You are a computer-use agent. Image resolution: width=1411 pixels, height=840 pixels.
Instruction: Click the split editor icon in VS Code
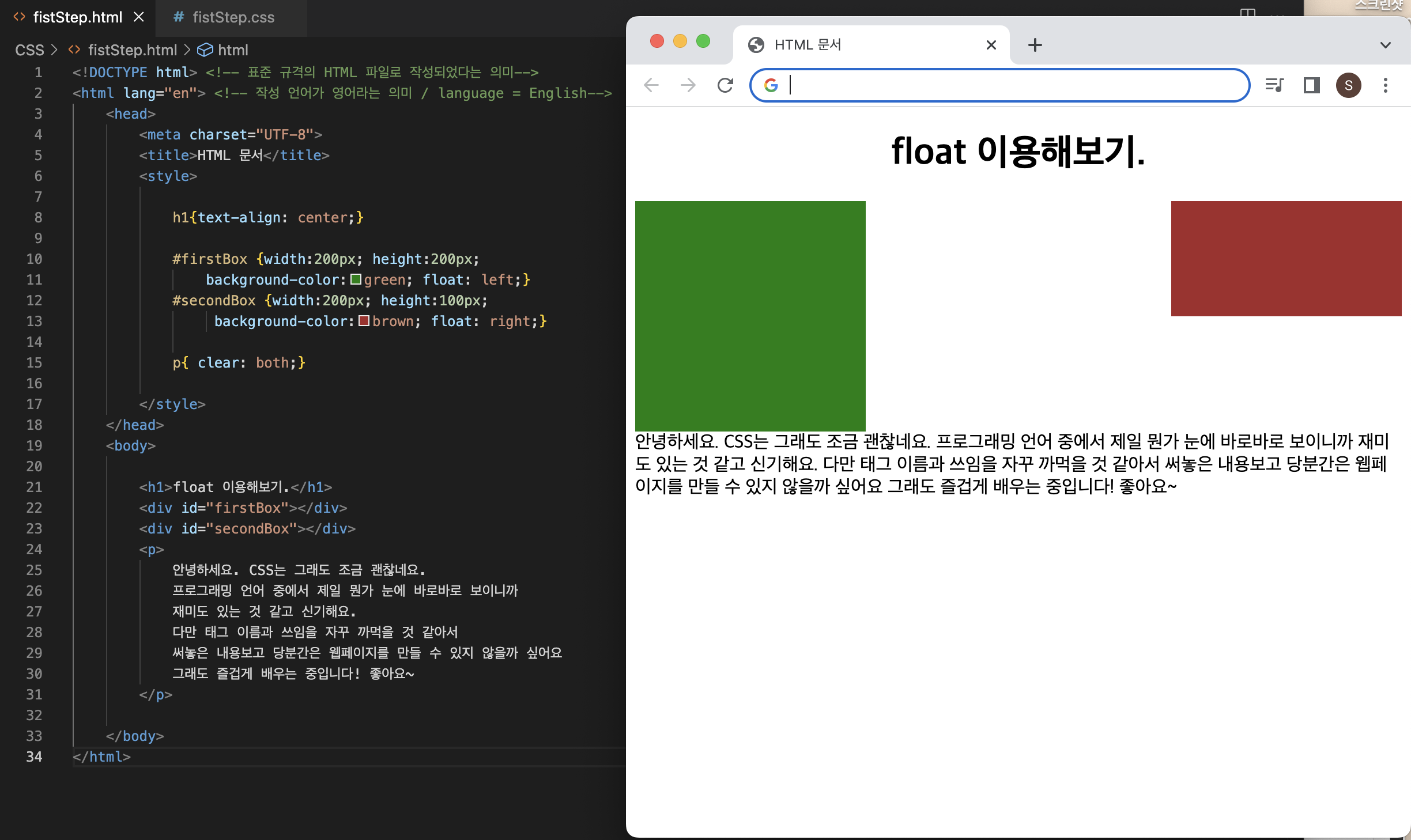pos(1248,13)
